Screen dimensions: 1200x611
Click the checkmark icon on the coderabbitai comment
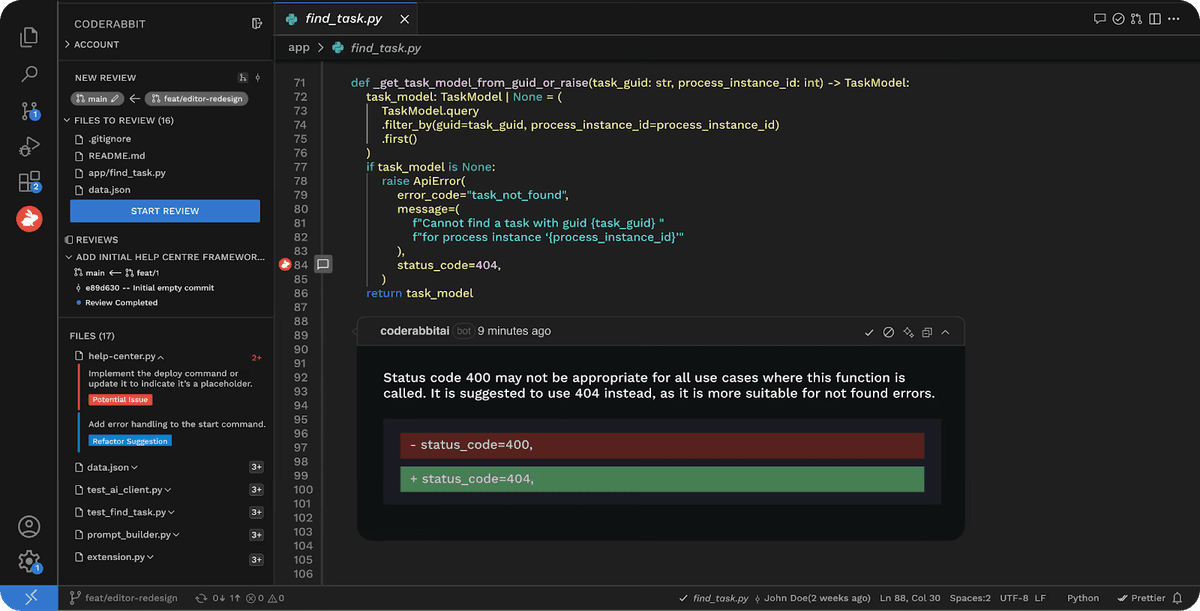coord(869,332)
